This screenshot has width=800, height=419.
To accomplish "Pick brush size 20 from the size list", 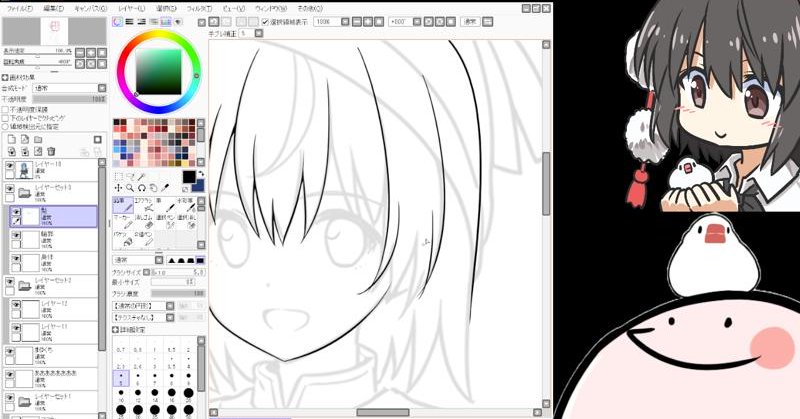I will point(188,396).
